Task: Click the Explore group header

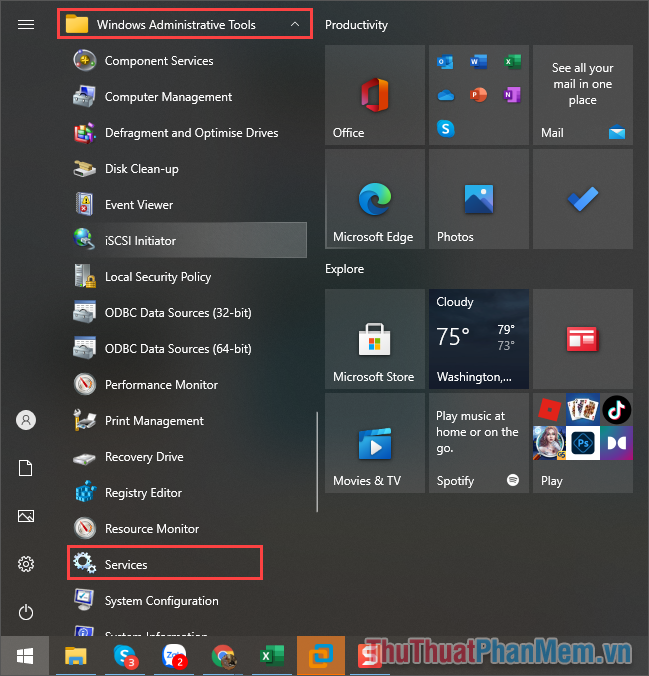Action: (x=345, y=269)
